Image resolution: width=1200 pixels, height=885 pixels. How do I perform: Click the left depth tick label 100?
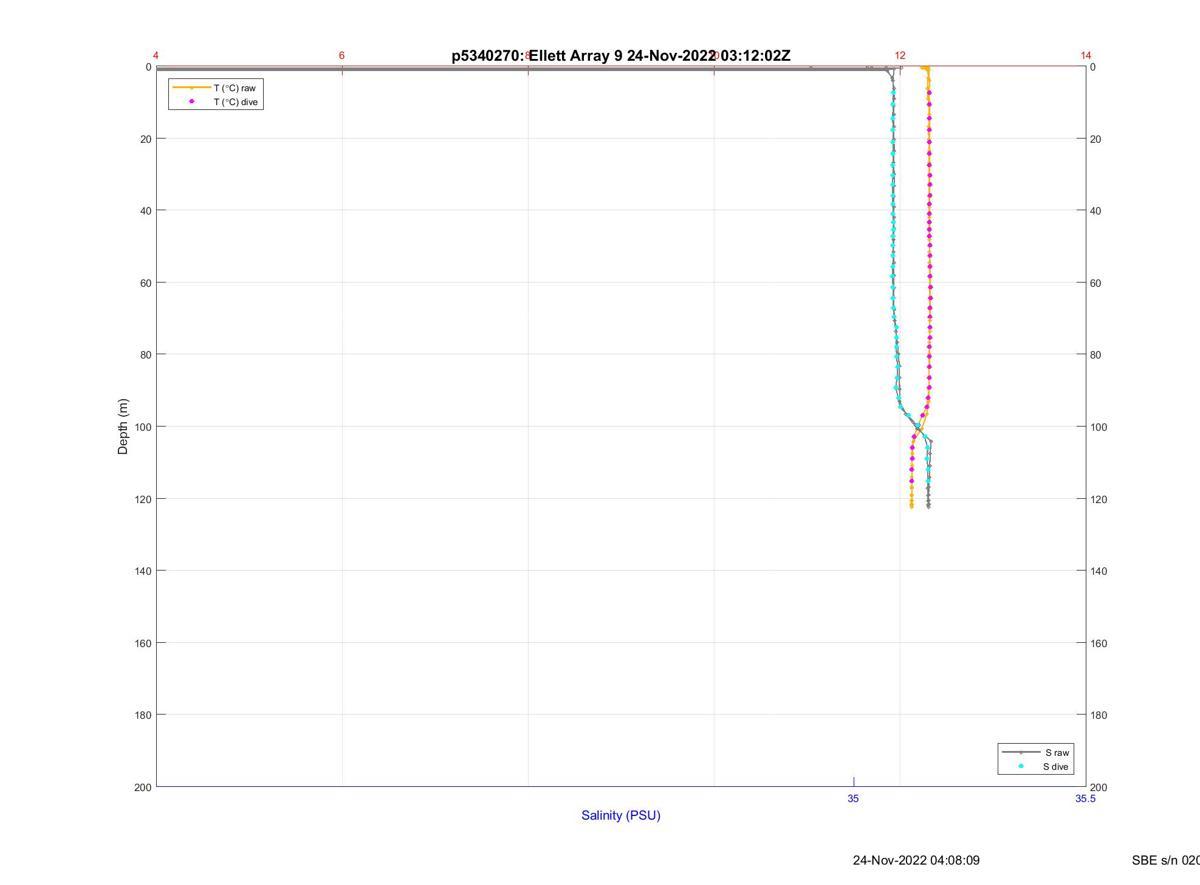(142, 427)
